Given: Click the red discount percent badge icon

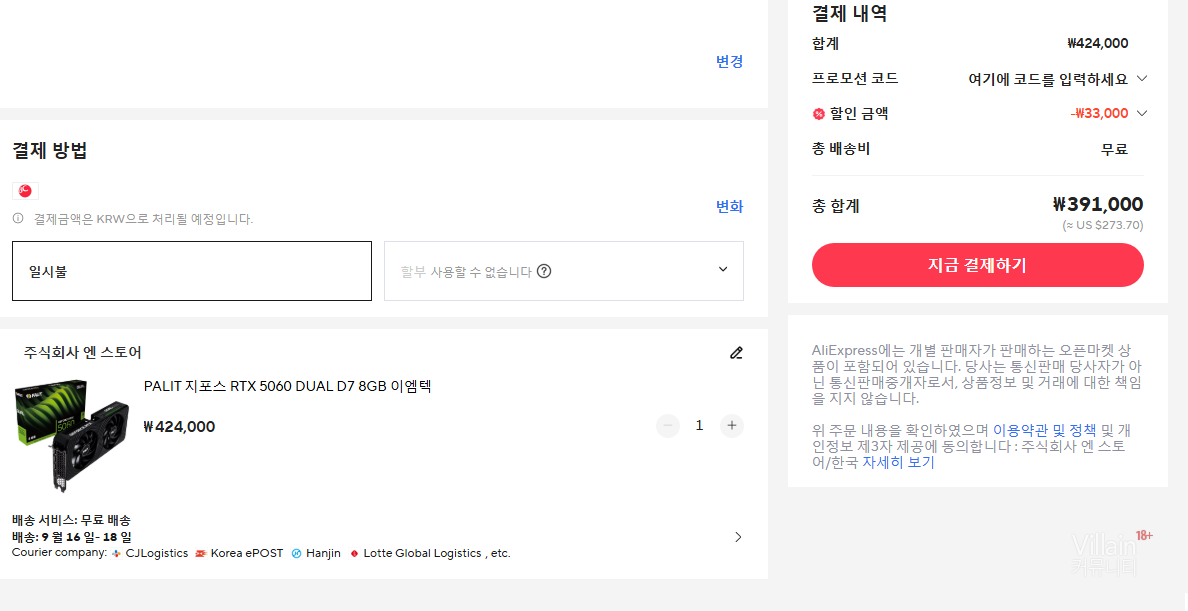Looking at the screenshot, I should [819, 114].
